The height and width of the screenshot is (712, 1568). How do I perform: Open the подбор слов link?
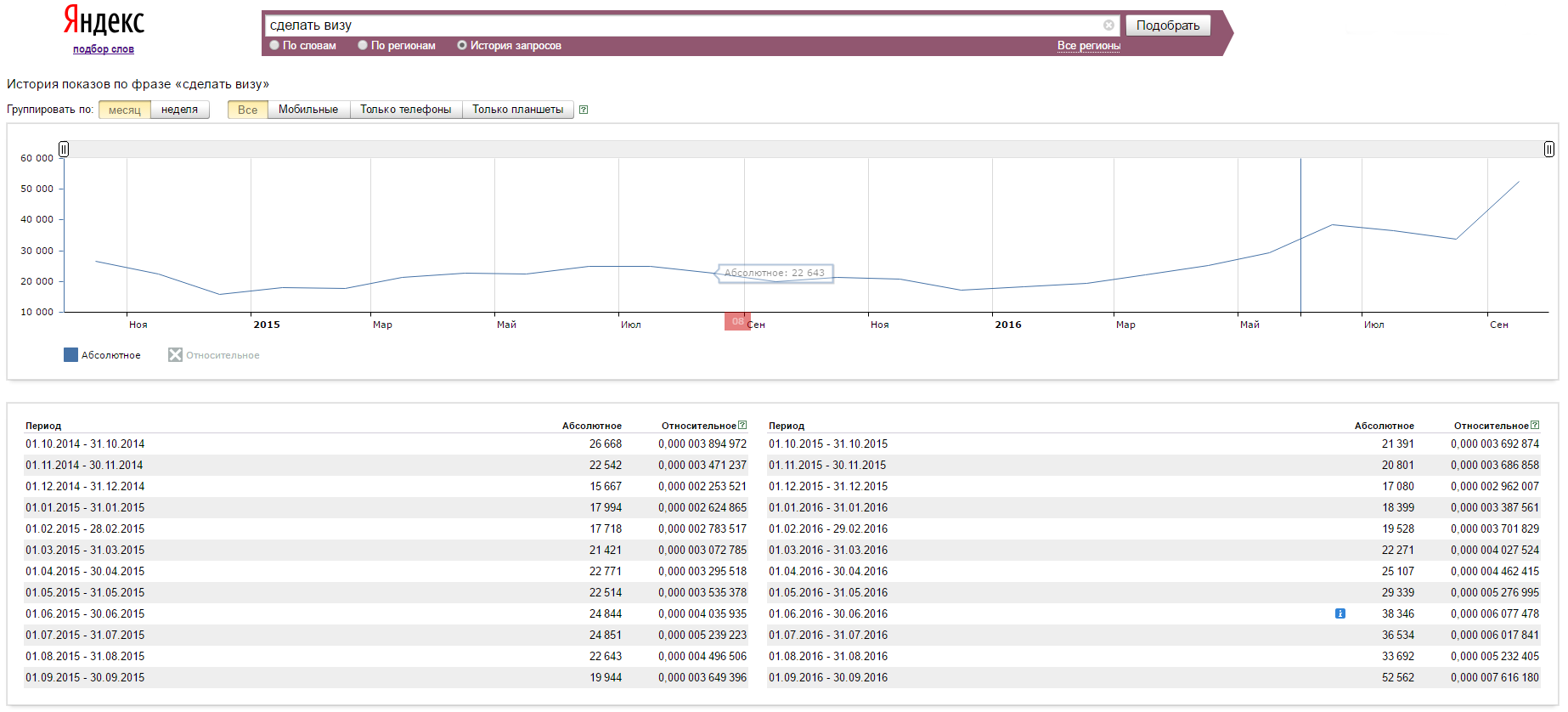point(104,49)
